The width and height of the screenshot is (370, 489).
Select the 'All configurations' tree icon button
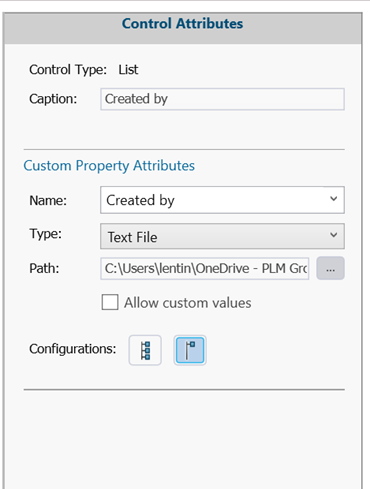pos(145,350)
